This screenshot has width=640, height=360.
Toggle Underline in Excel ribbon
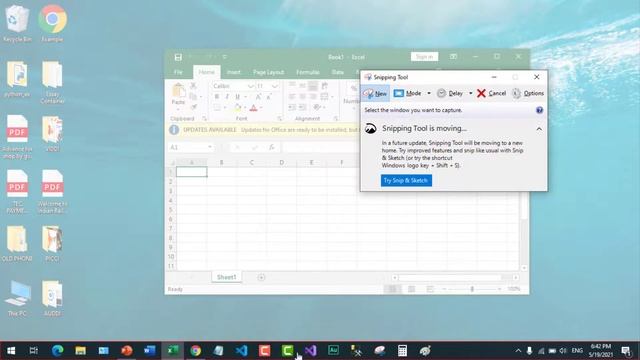(x=238, y=97)
